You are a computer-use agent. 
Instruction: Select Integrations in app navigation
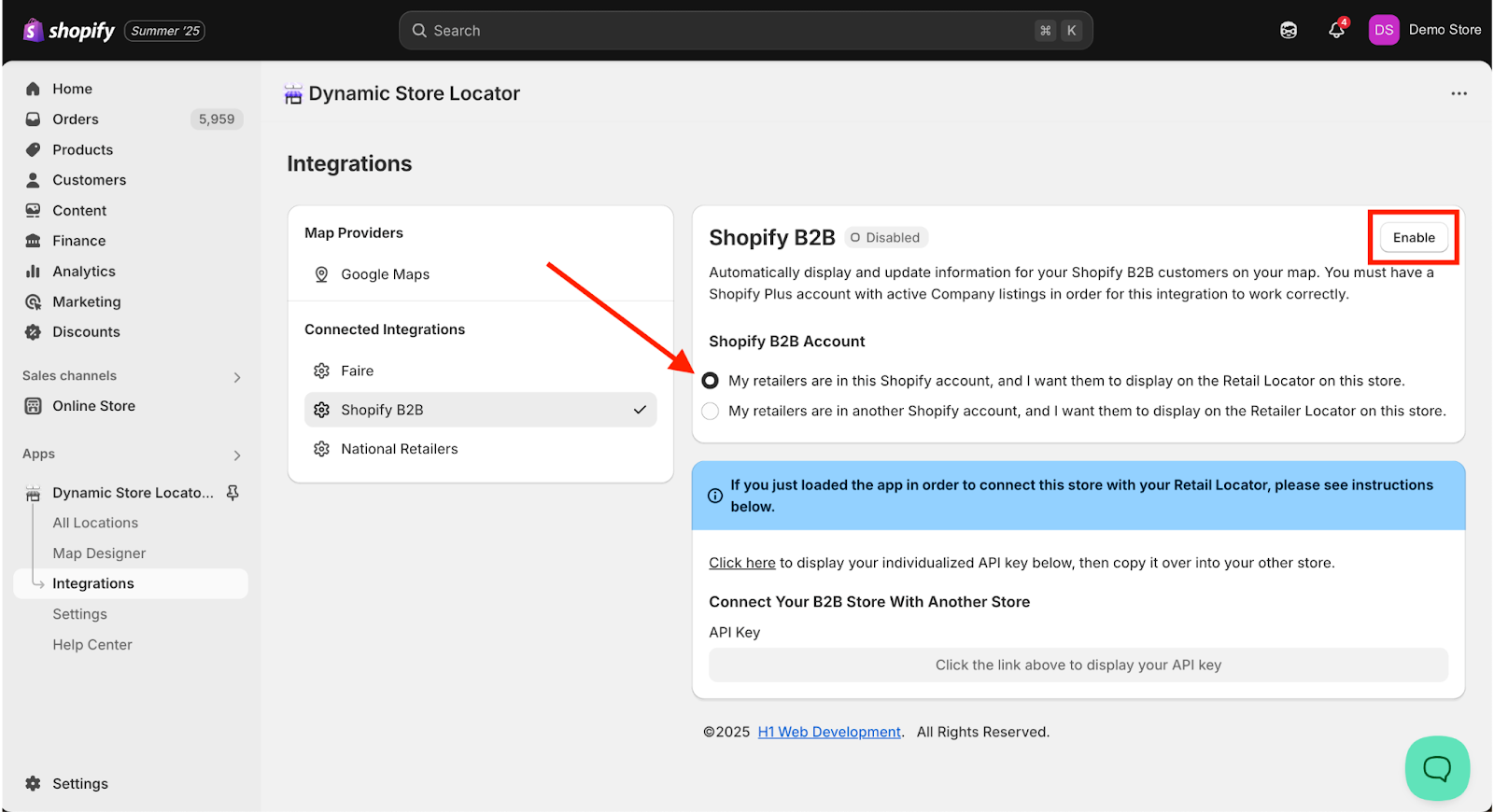coord(132,583)
